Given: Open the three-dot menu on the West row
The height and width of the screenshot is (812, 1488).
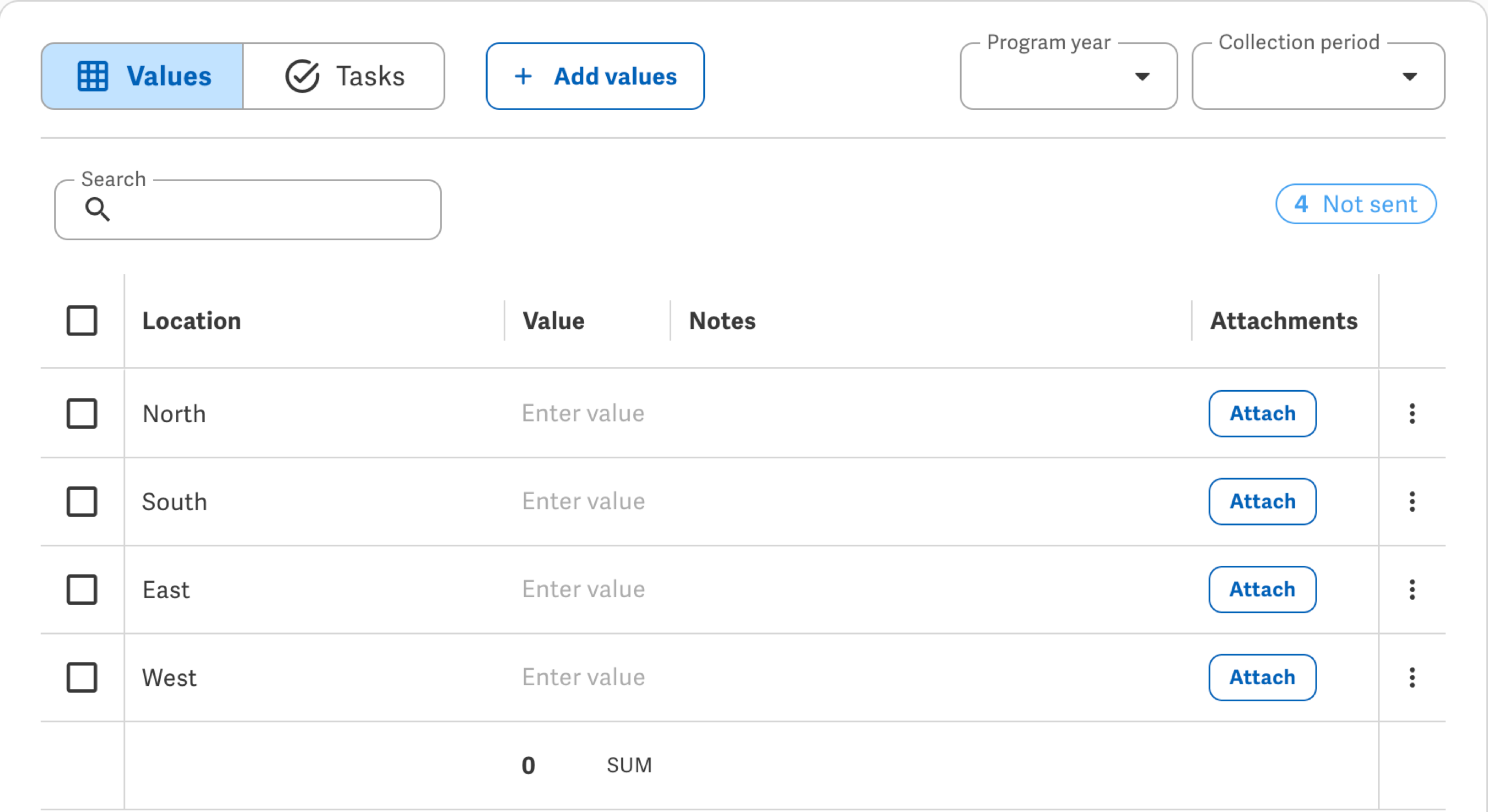Looking at the screenshot, I should coord(1412,678).
